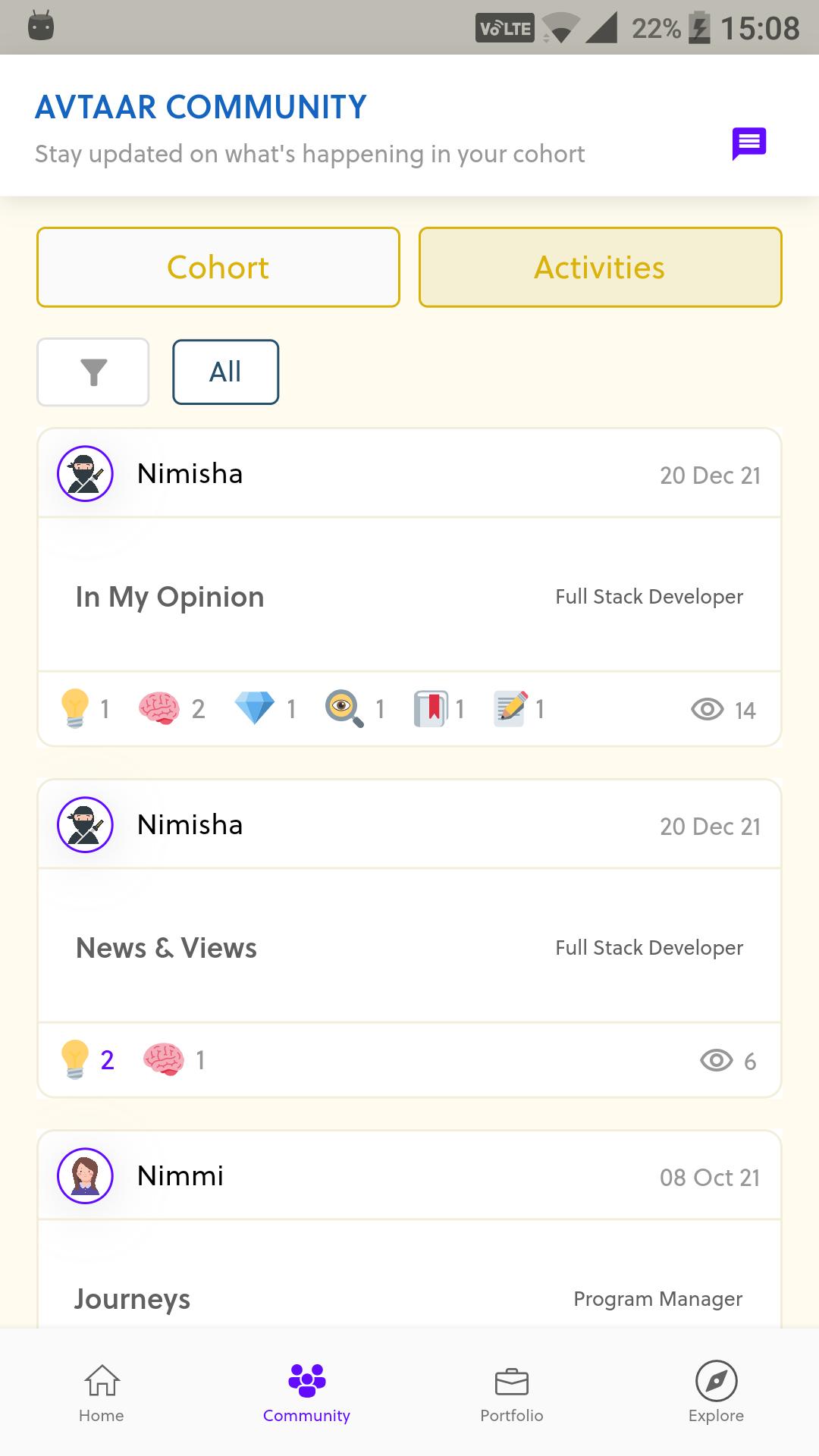Viewport: 819px width, 1456px height.
Task: Select the All filter chip
Action: click(x=225, y=372)
